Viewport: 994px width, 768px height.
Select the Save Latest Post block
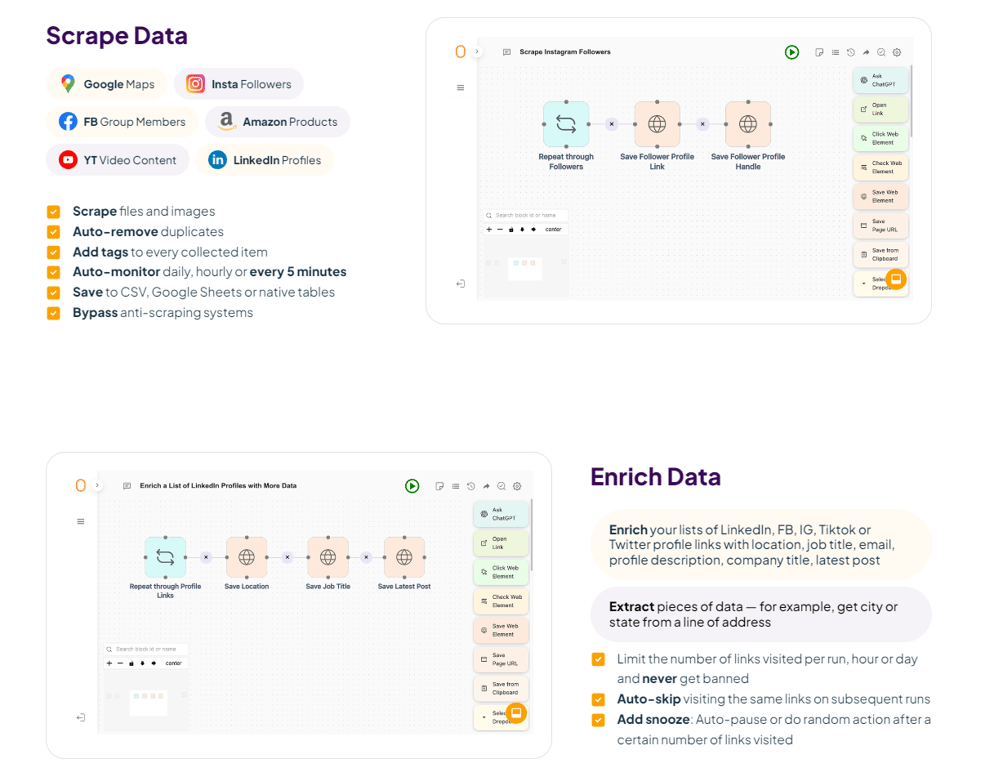tap(404, 557)
